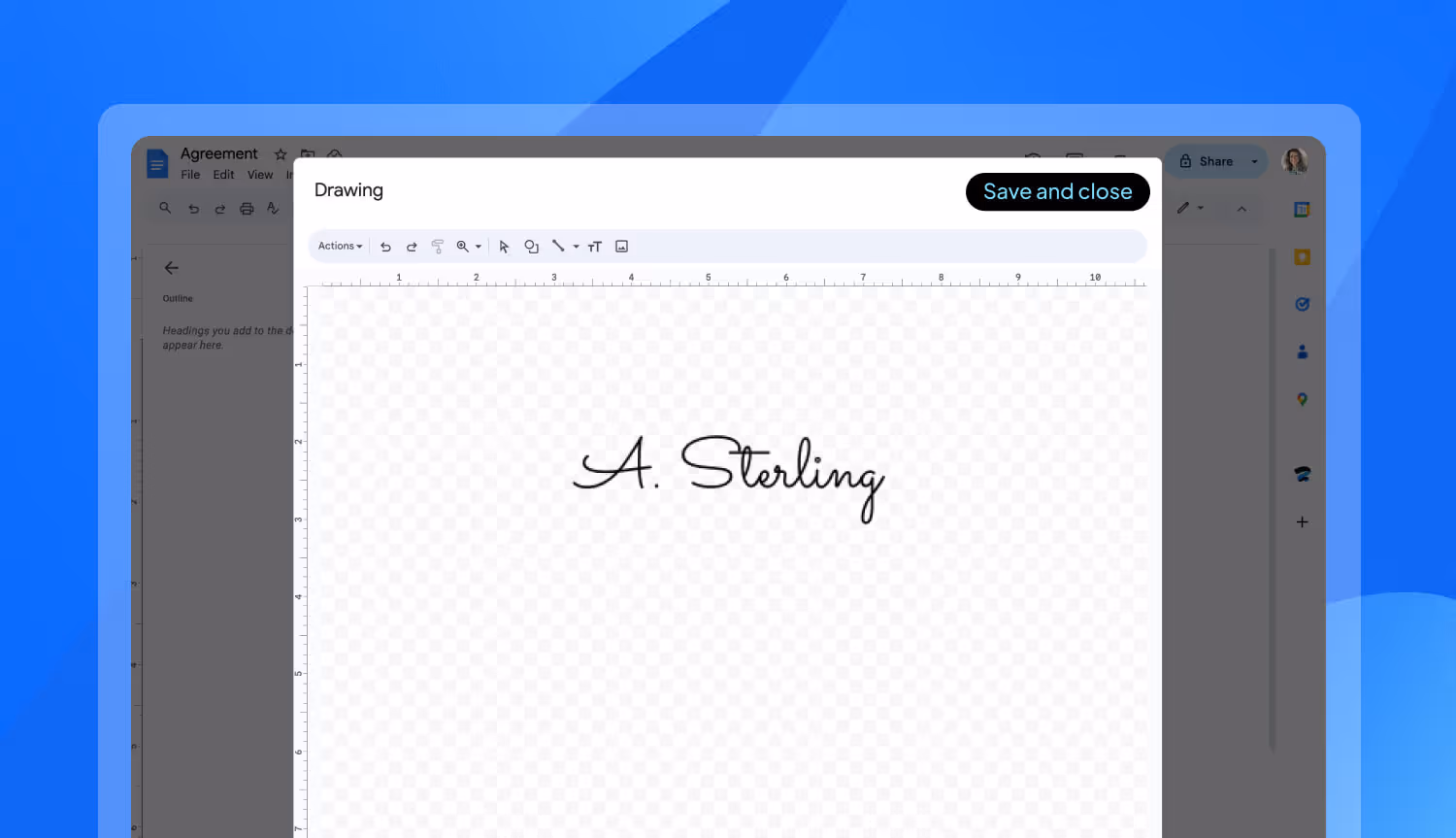Click the Share button

(1207, 161)
